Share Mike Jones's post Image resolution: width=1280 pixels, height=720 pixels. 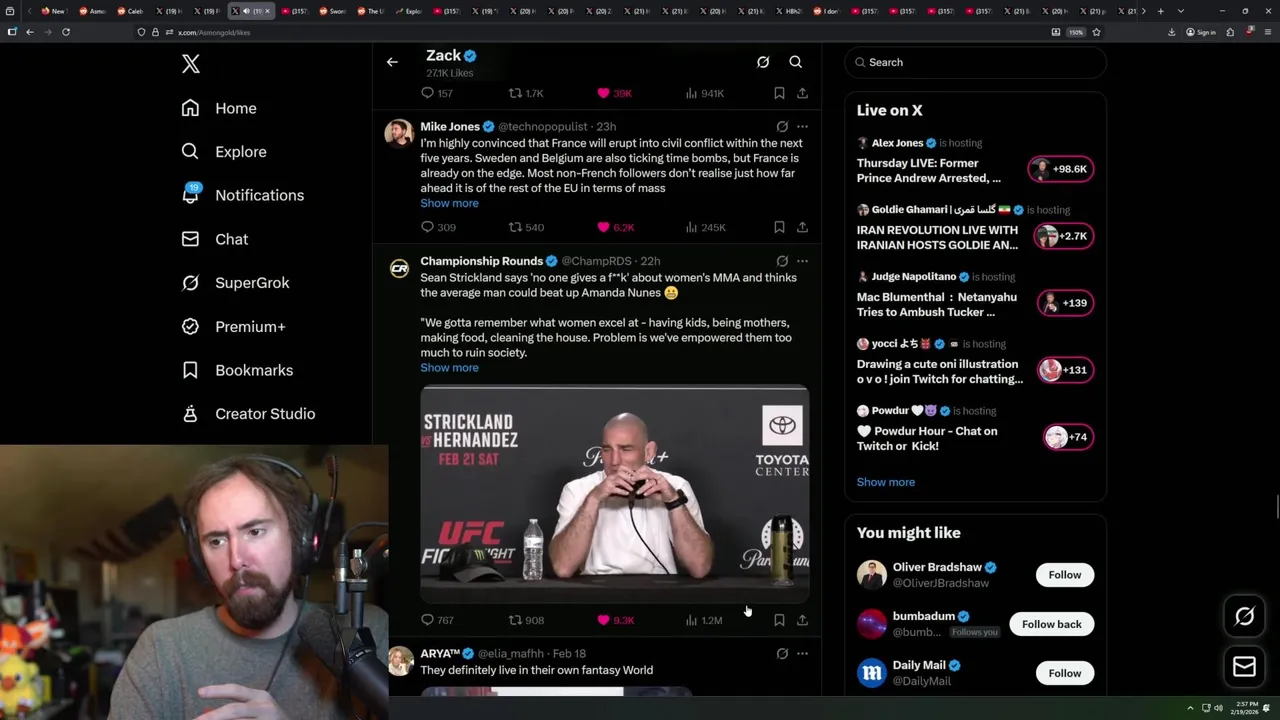coord(802,227)
